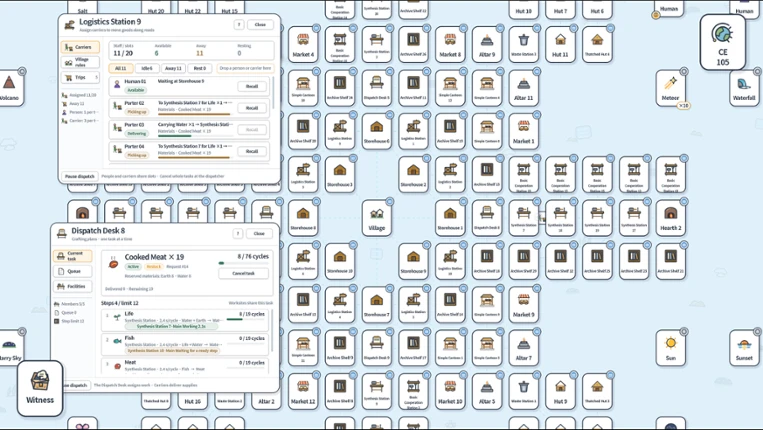Filter carriers by Rest 0
Viewport: 763px width, 430px height.
click(200, 69)
